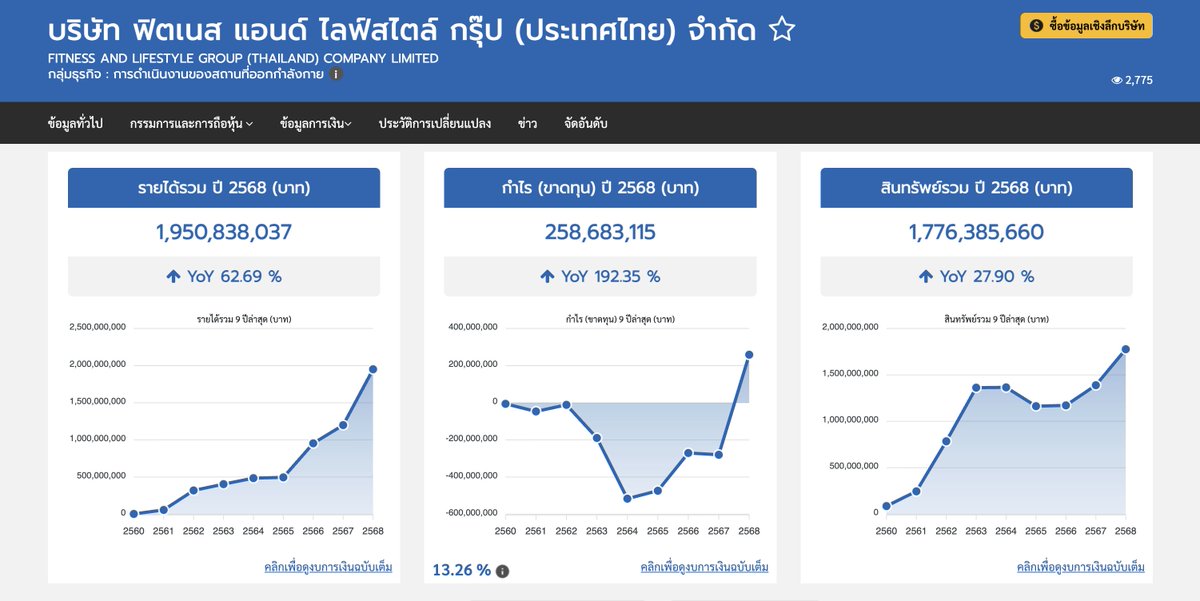Click the 13.26 % figure below profit chart
The width and height of the screenshot is (1200, 601).
click(462, 570)
